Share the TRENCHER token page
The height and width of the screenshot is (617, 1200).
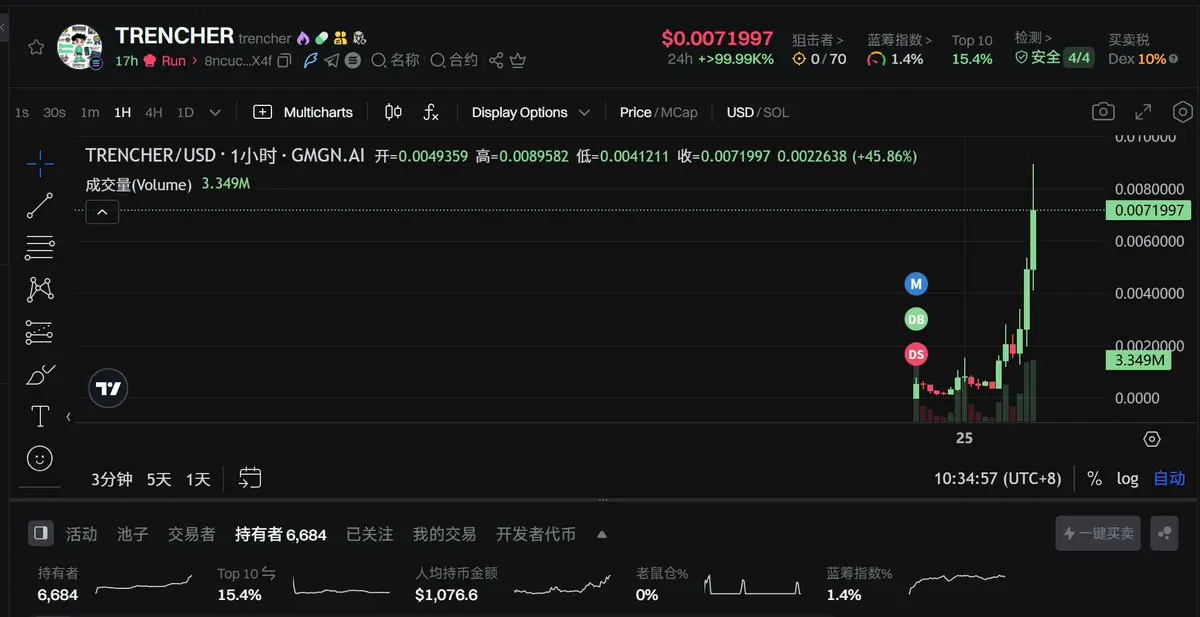(x=496, y=61)
